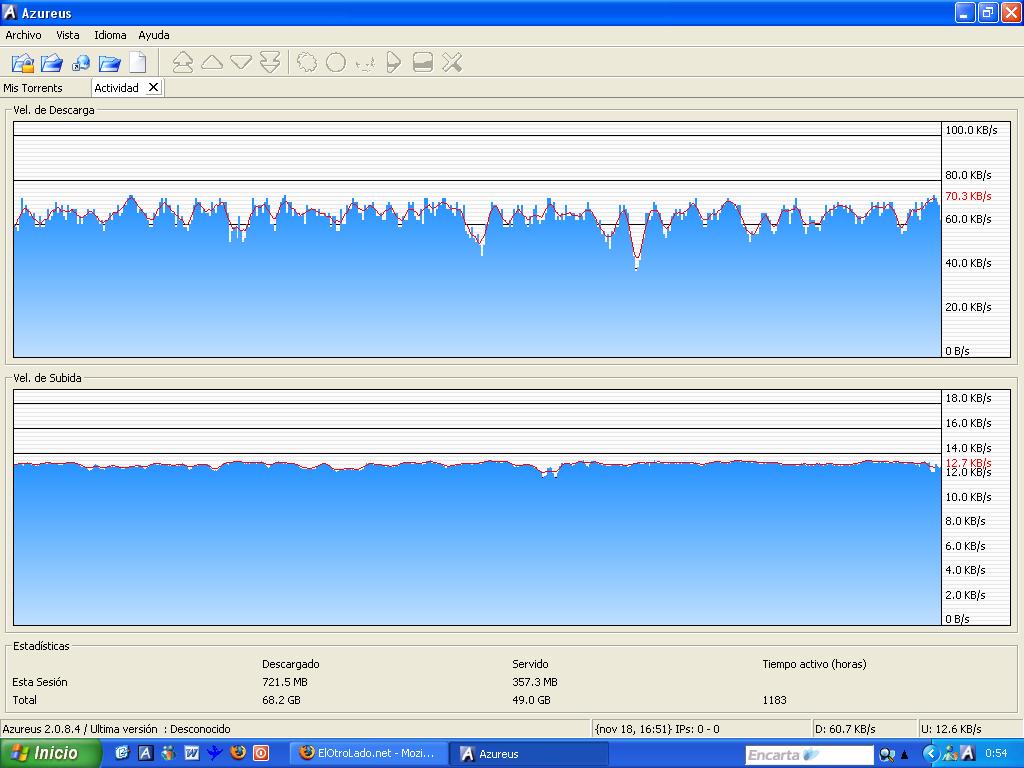Open the Archivo menu
1024x768 pixels.
(x=24, y=35)
